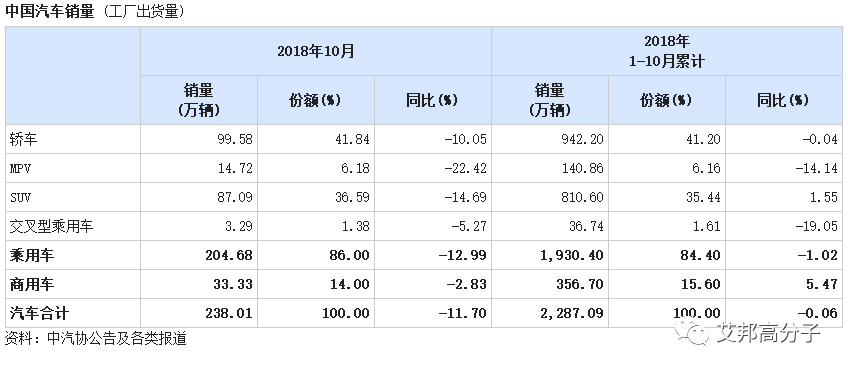Click the 商用车 row label
This screenshot has width=848, height=370.
31,284
